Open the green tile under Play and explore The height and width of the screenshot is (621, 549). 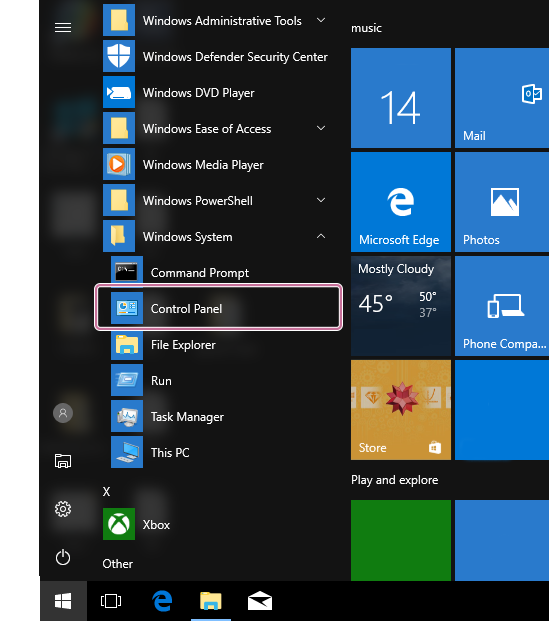pyautogui.click(x=401, y=540)
